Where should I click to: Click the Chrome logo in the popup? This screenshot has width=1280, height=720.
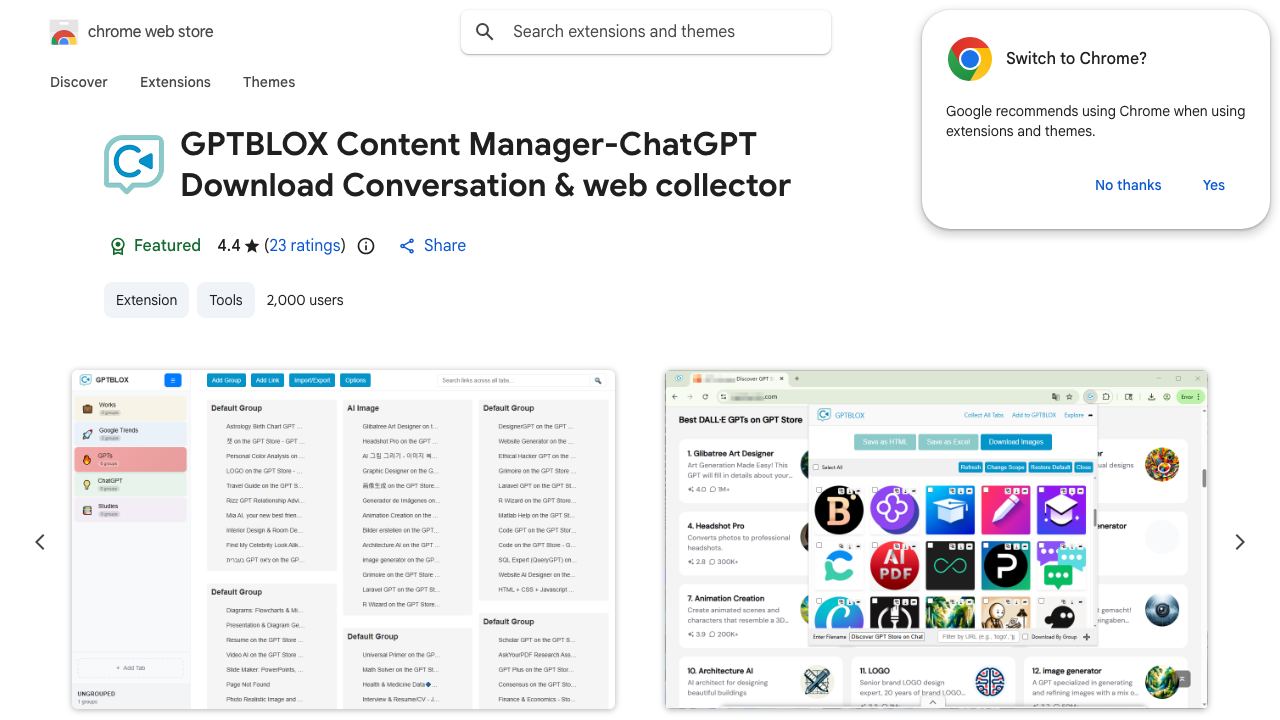pyautogui.click(x=970, y=59)
